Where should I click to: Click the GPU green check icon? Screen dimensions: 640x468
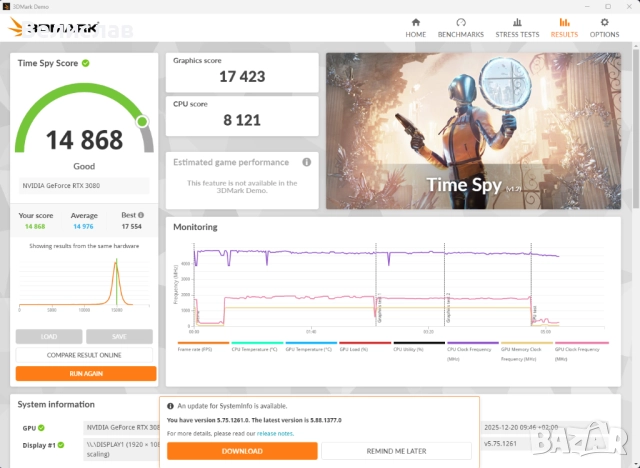[x=41, y=428]
